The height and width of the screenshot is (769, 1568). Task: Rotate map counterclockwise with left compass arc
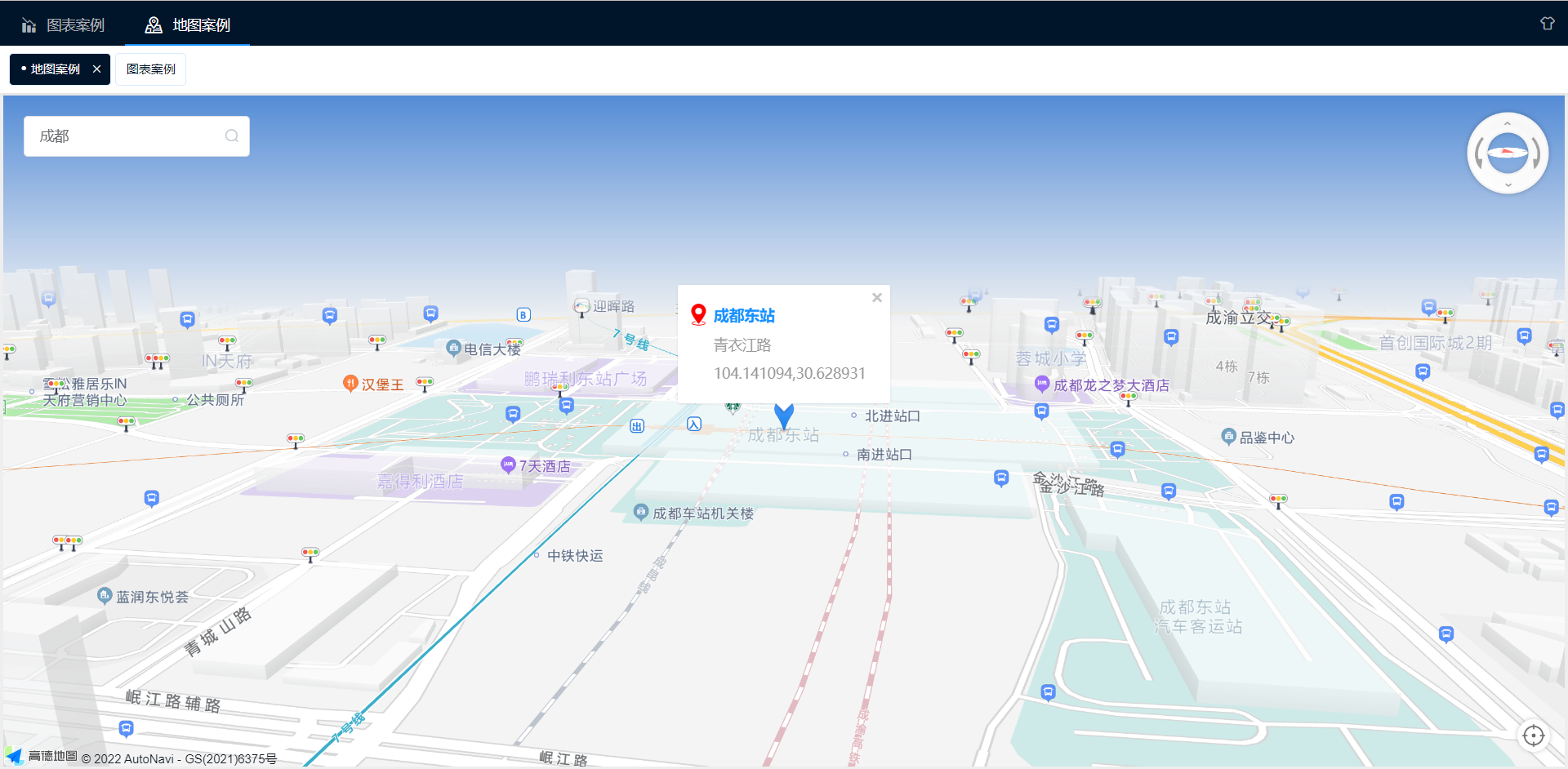point(1479,153)
